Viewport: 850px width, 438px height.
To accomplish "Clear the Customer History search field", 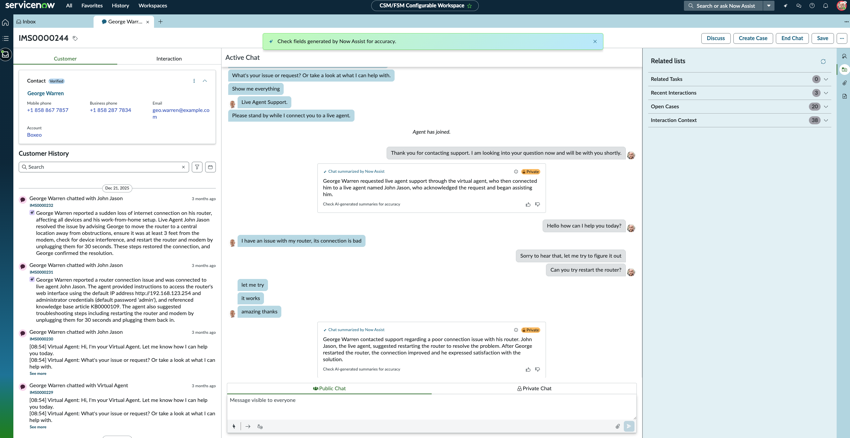I will click(183, 167).
